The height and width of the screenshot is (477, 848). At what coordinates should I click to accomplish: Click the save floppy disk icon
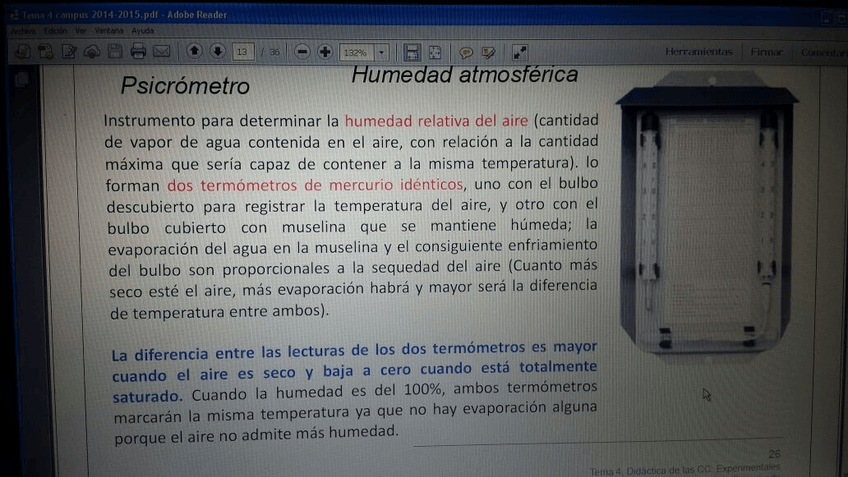click(x=115, y=52)
